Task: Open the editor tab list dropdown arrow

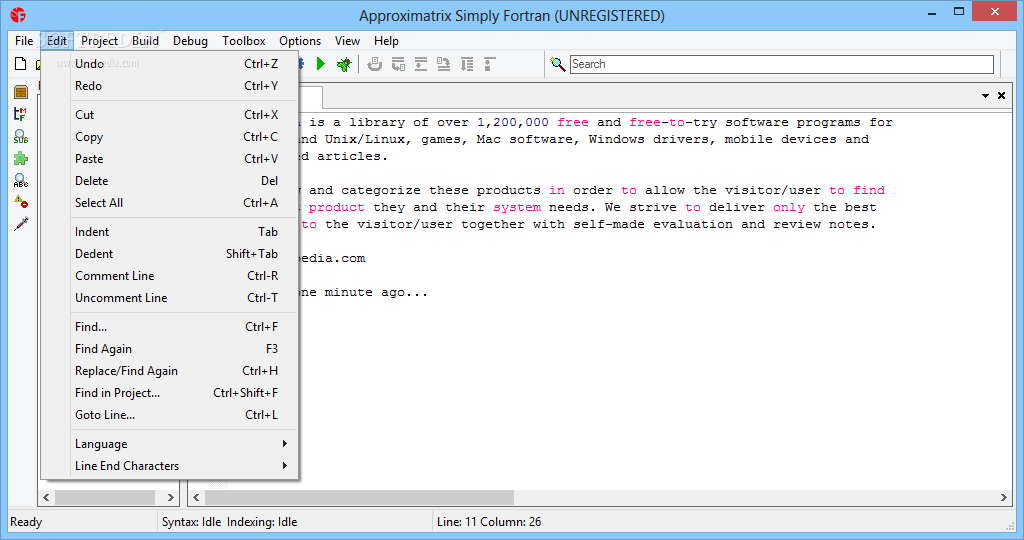Action: pyautogui.click(x=985, y=96)
